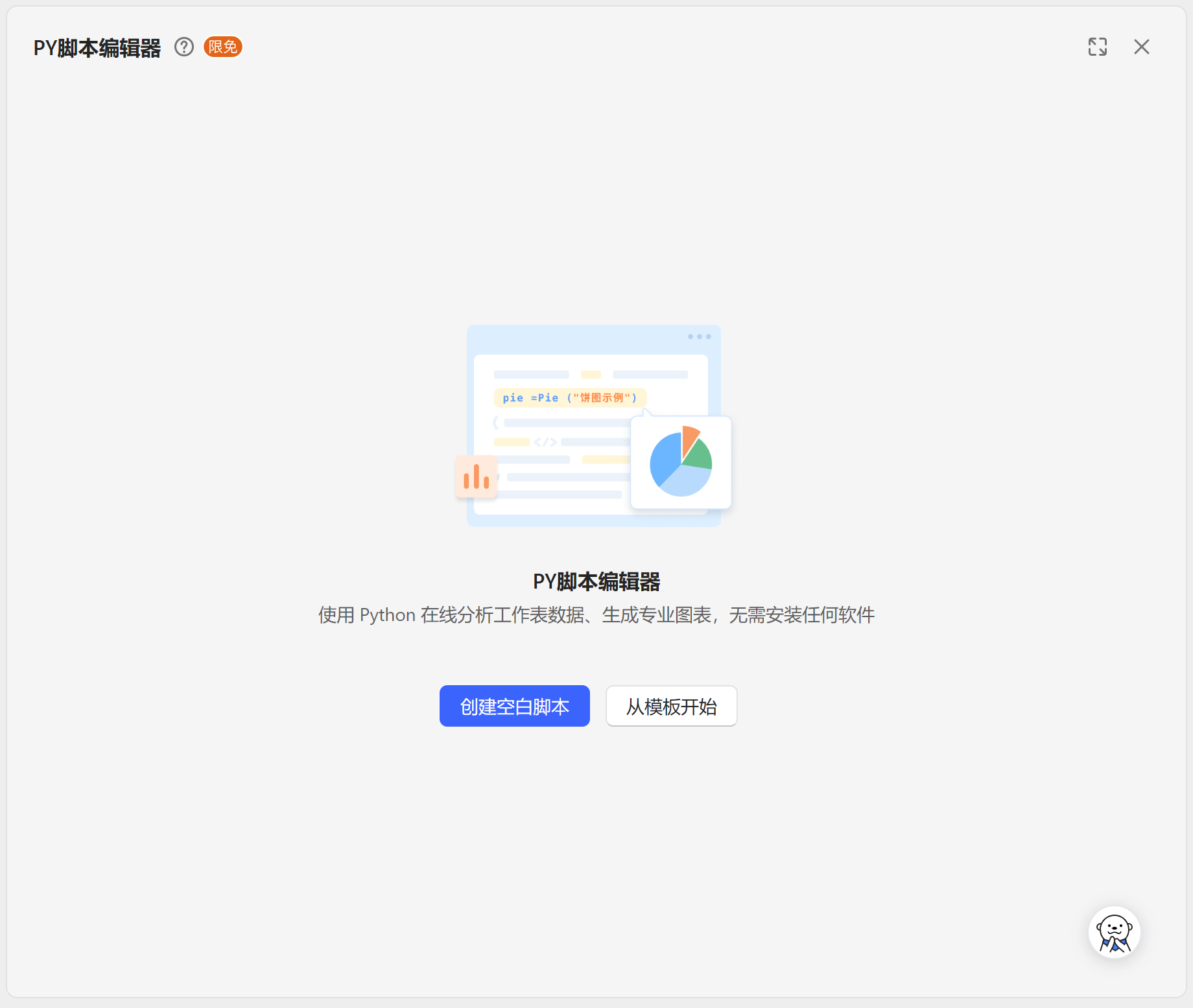1193x1008 pixels.
Task: Click the fullscreen toggle near the top-right corner
Action: point(1098,47)
